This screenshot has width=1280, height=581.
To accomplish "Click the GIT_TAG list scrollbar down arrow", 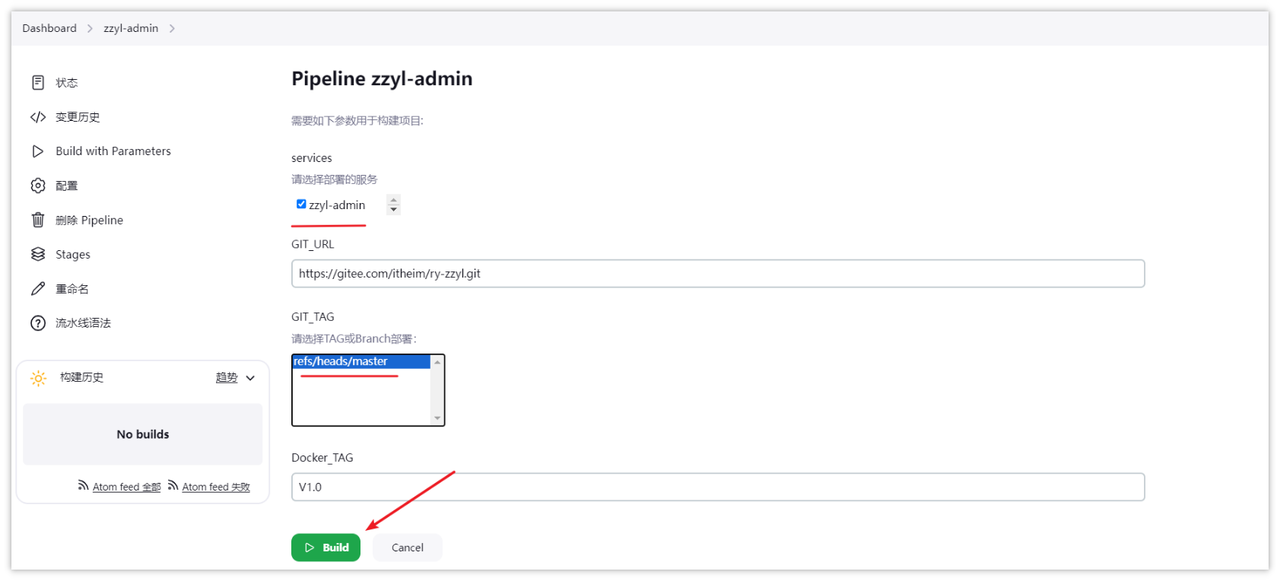I will click(x=437, y=418).
